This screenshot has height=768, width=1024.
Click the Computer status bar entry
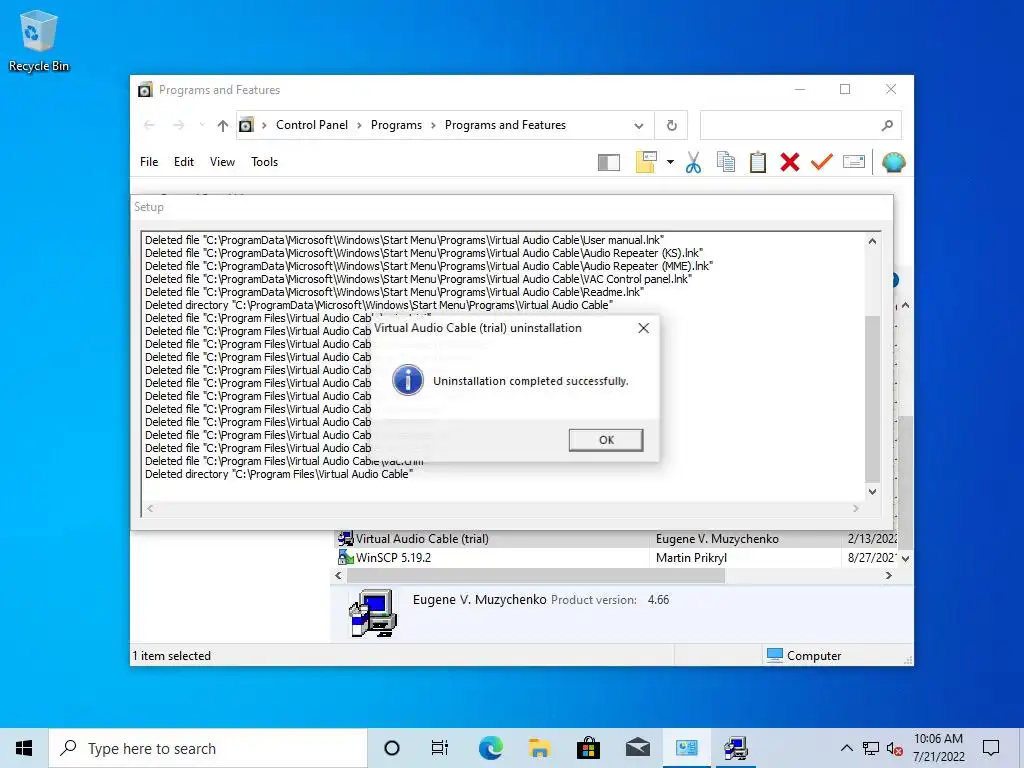[x=804, y=656]
